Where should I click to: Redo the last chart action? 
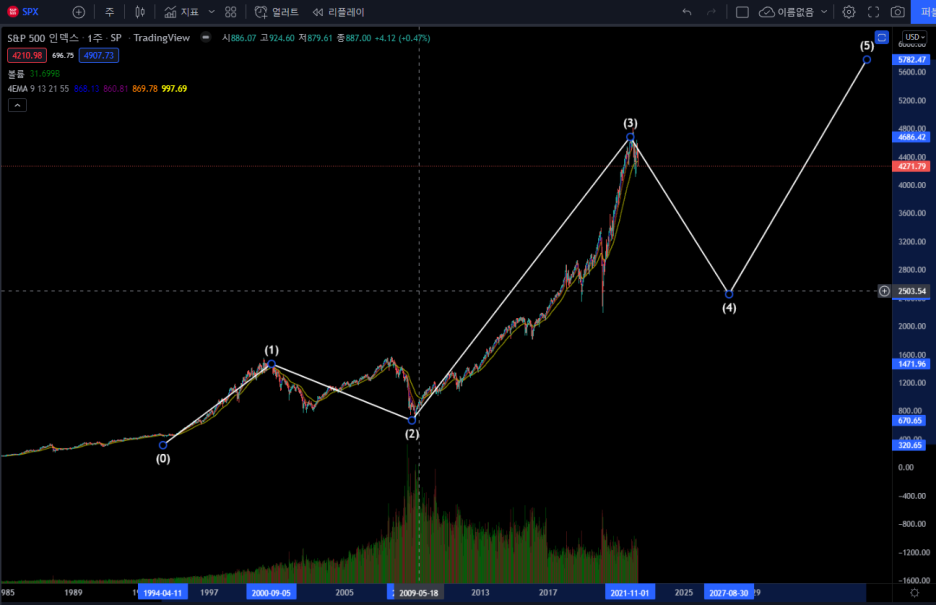pos(711,12)
